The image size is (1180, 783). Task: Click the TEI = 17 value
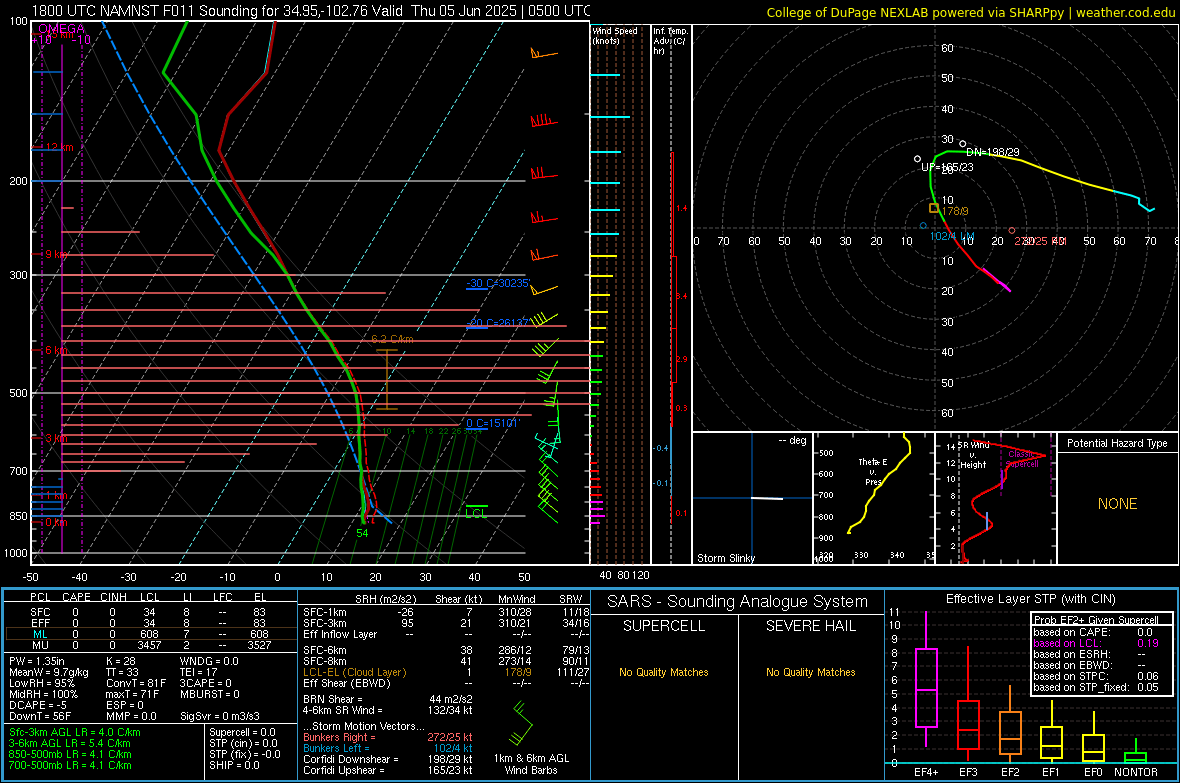point(199,672)
